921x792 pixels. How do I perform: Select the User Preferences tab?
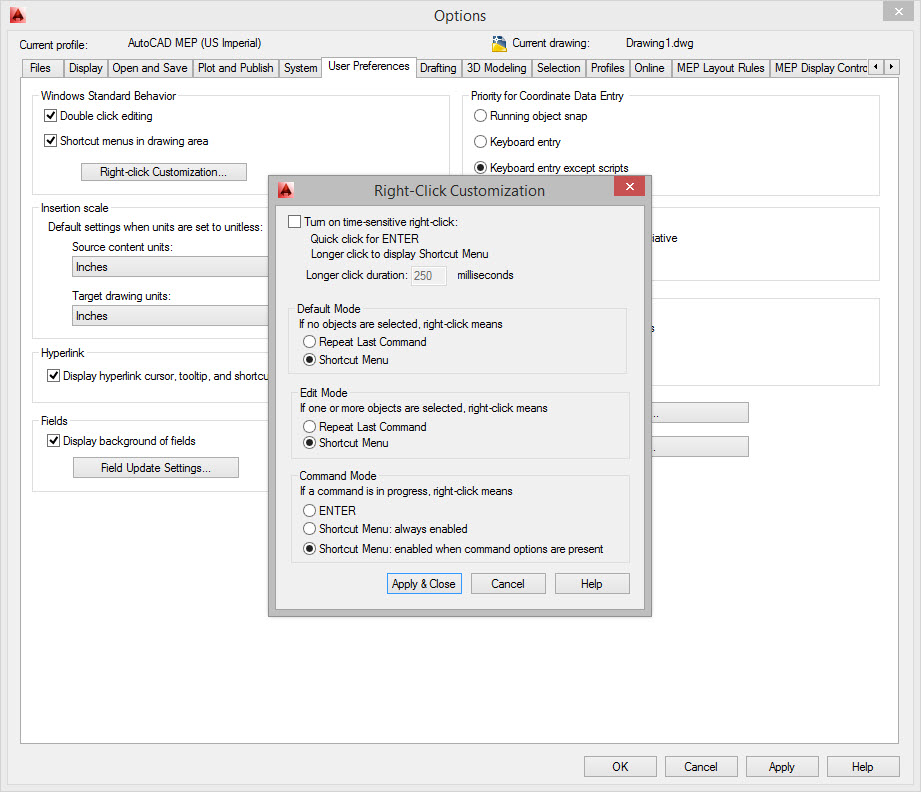(x=369, y=66)
